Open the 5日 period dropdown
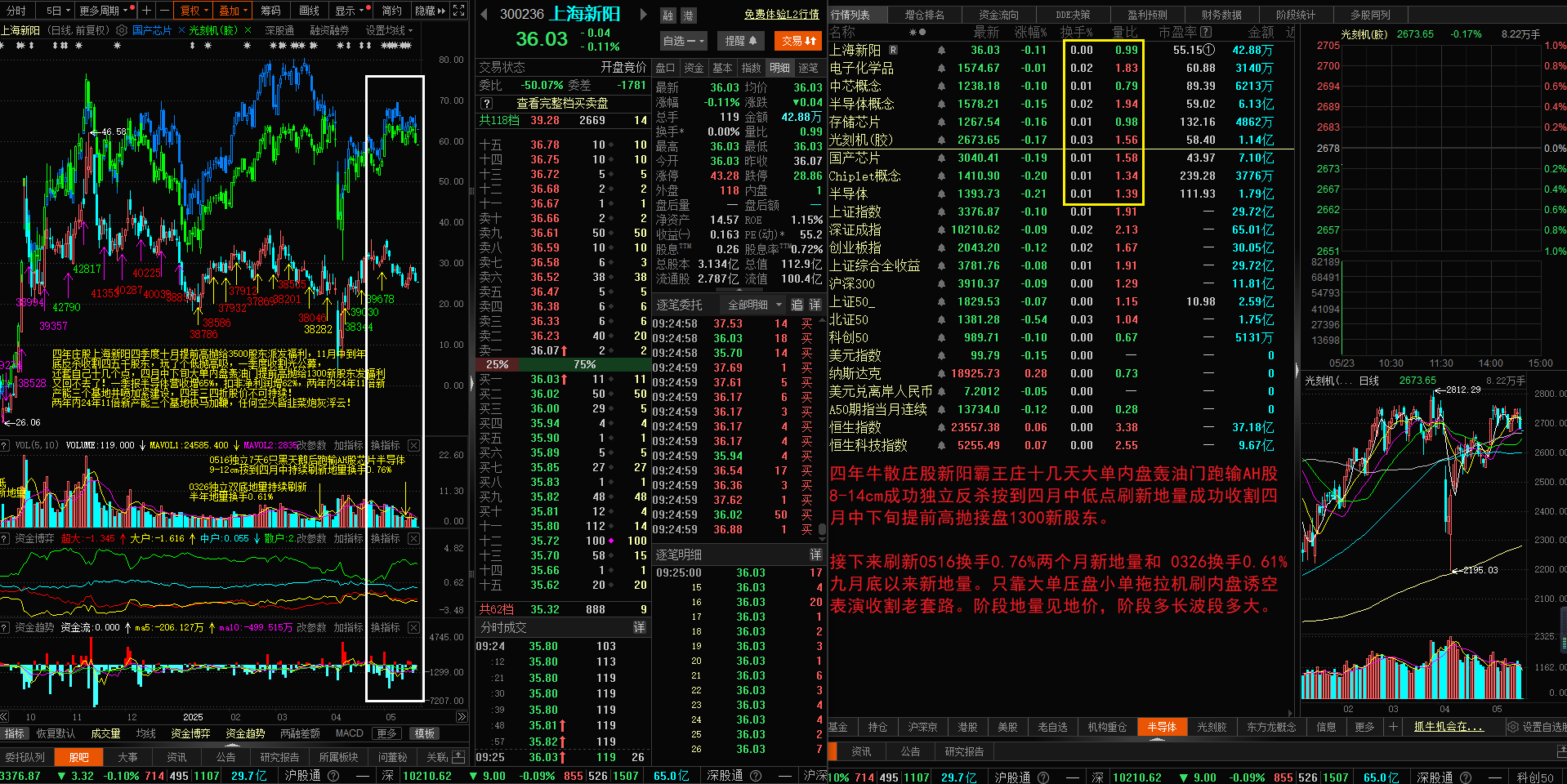 tap(57, 11)
